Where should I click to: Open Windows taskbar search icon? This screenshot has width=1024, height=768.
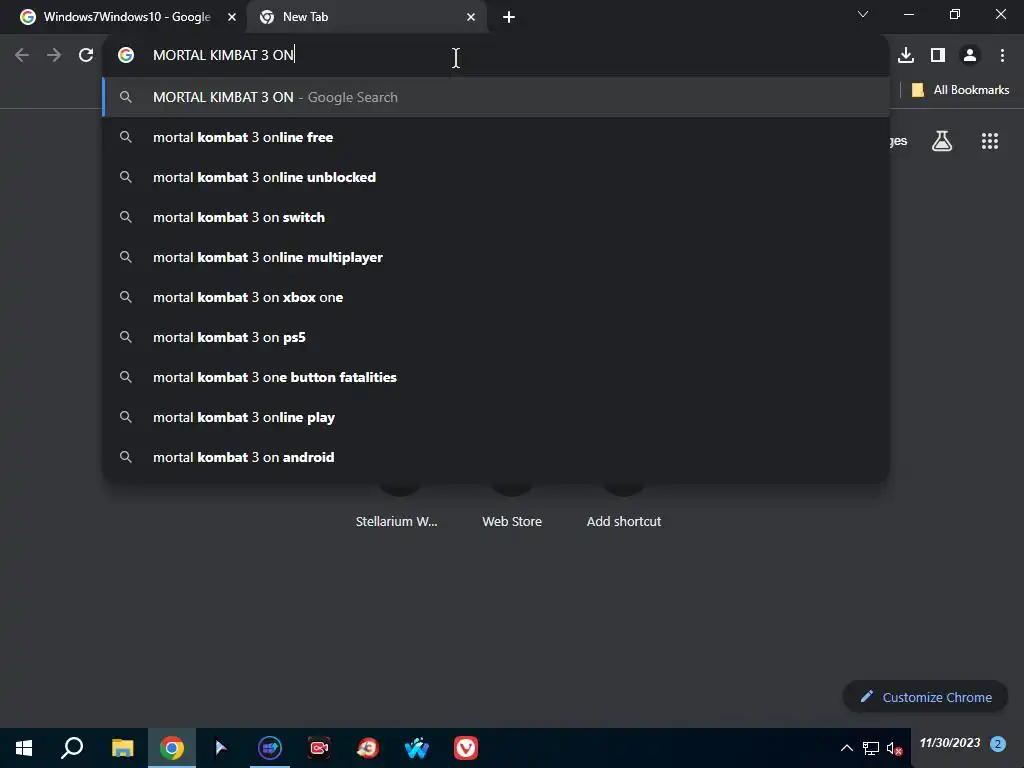tap(72, 748)
